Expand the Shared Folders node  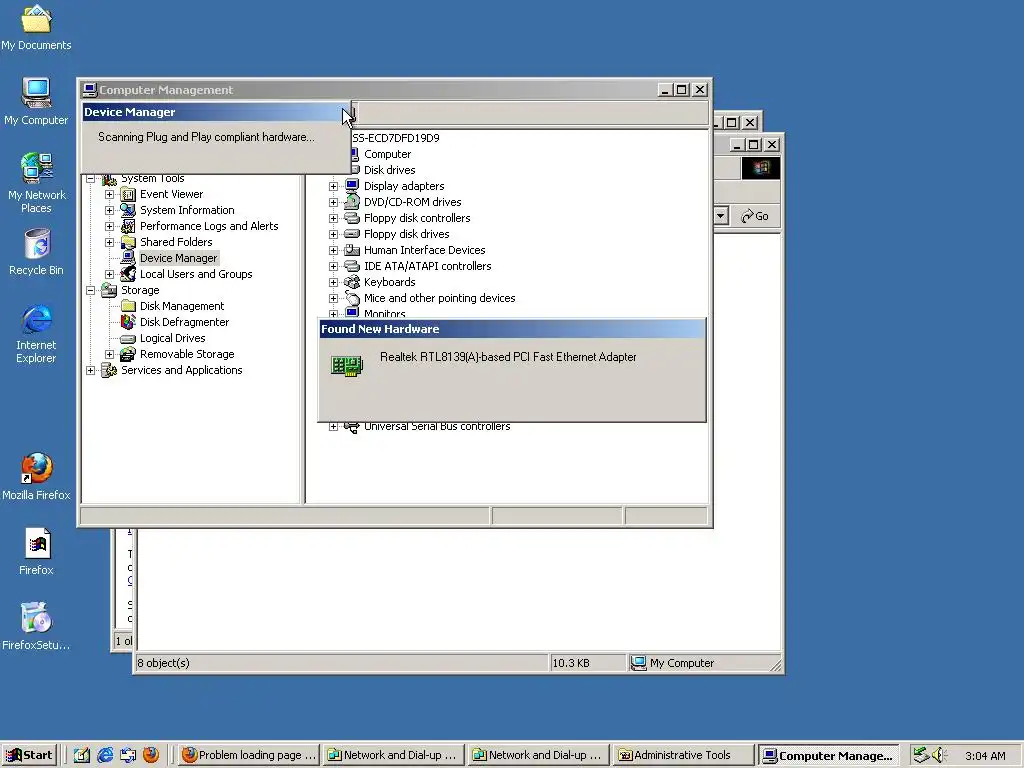[110, 242]
